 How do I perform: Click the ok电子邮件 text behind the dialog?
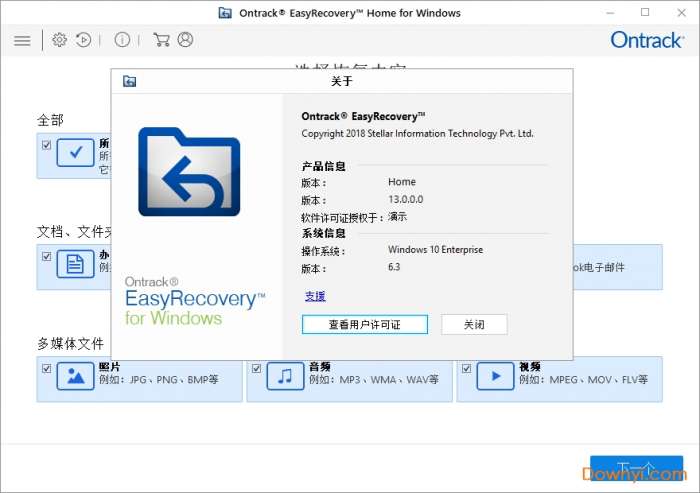pyautogui.click(x=599, y=267)
